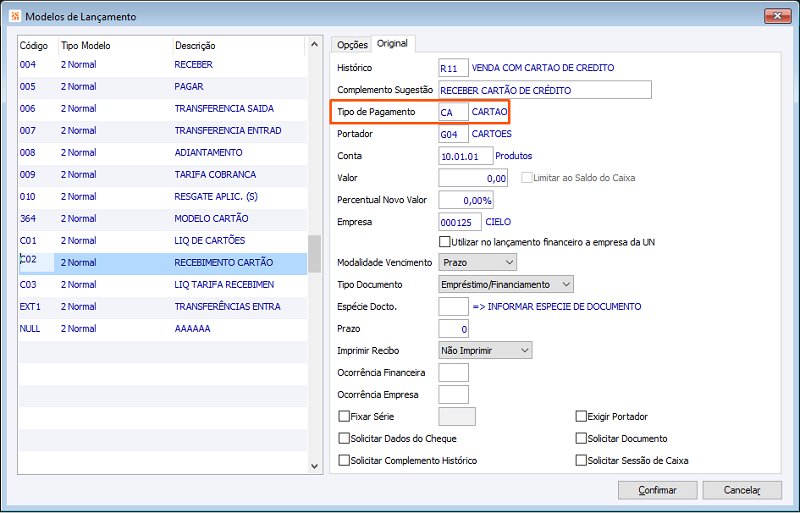
Task: Toggle the Fixar Série checkbox
Action: tap(344, 417)
